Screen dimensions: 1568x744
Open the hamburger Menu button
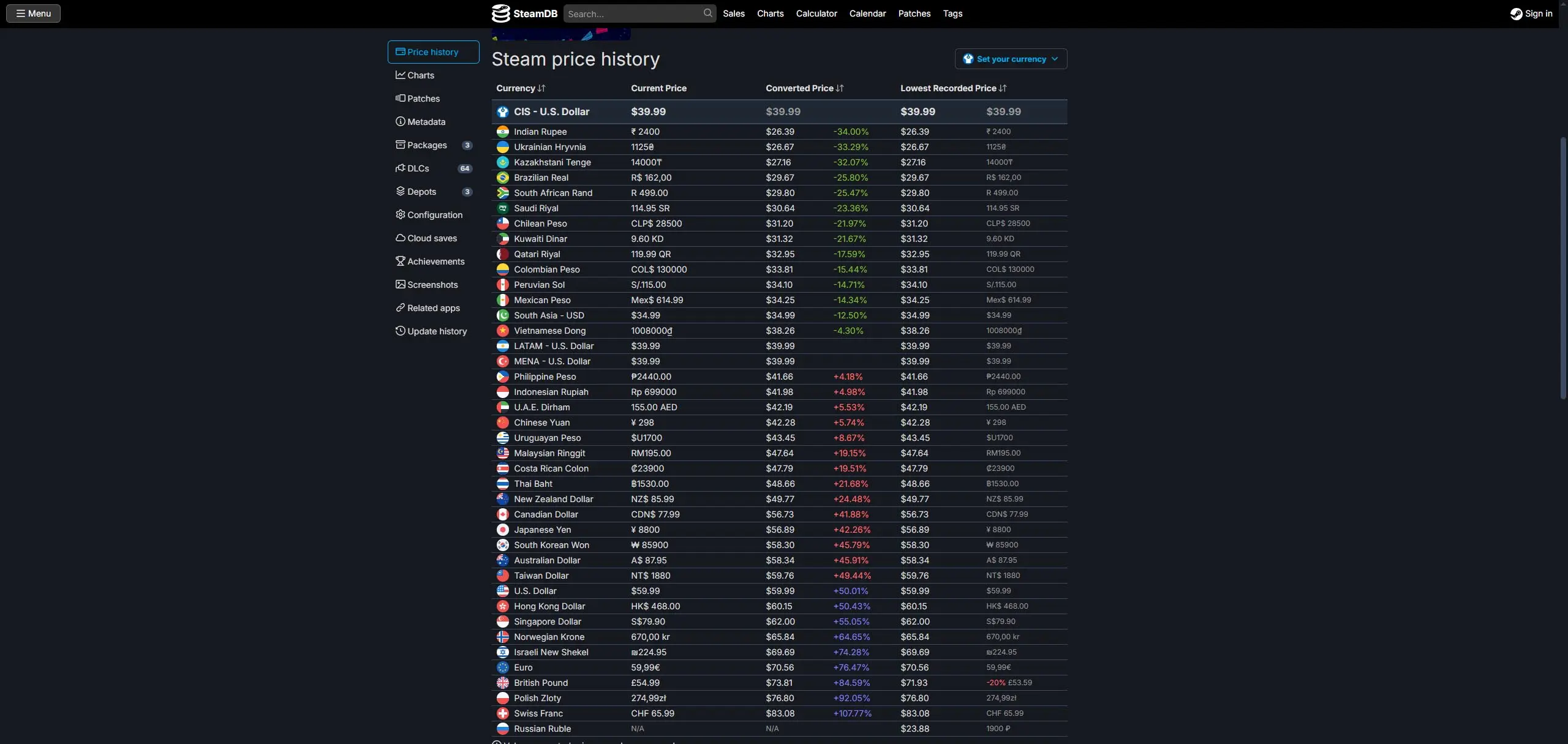click(34, 13)
